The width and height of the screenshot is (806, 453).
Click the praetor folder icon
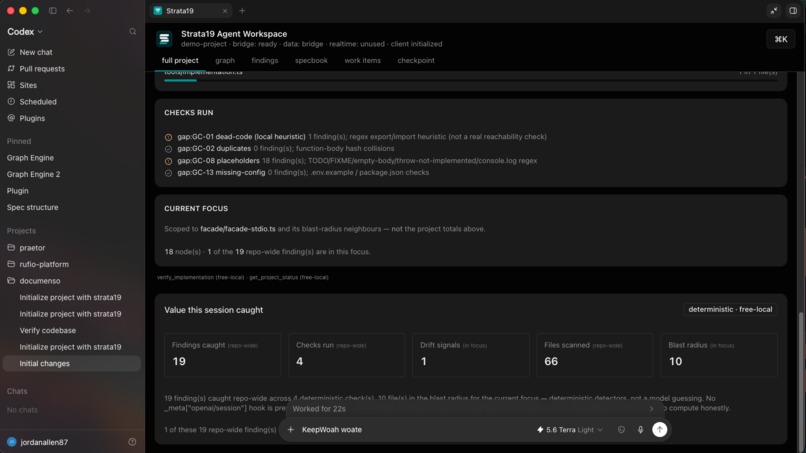pyautogui.click(x=11, y=247)
